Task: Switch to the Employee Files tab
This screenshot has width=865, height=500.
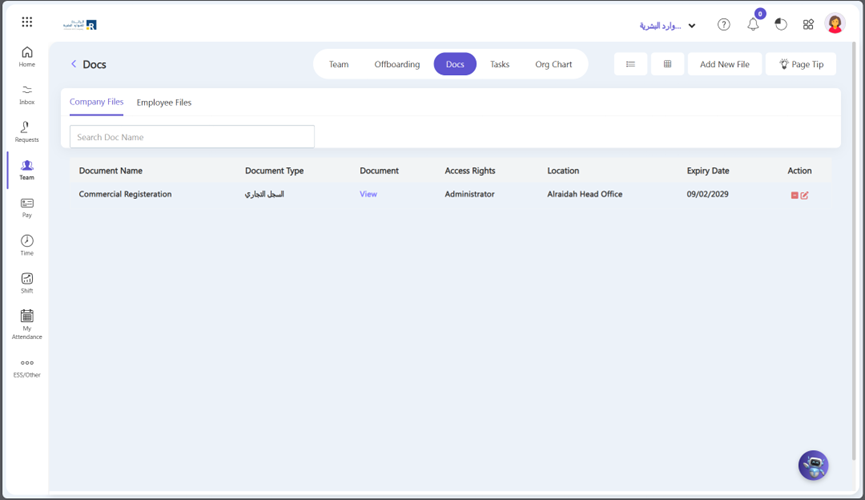Action: [x=164, y=102]
